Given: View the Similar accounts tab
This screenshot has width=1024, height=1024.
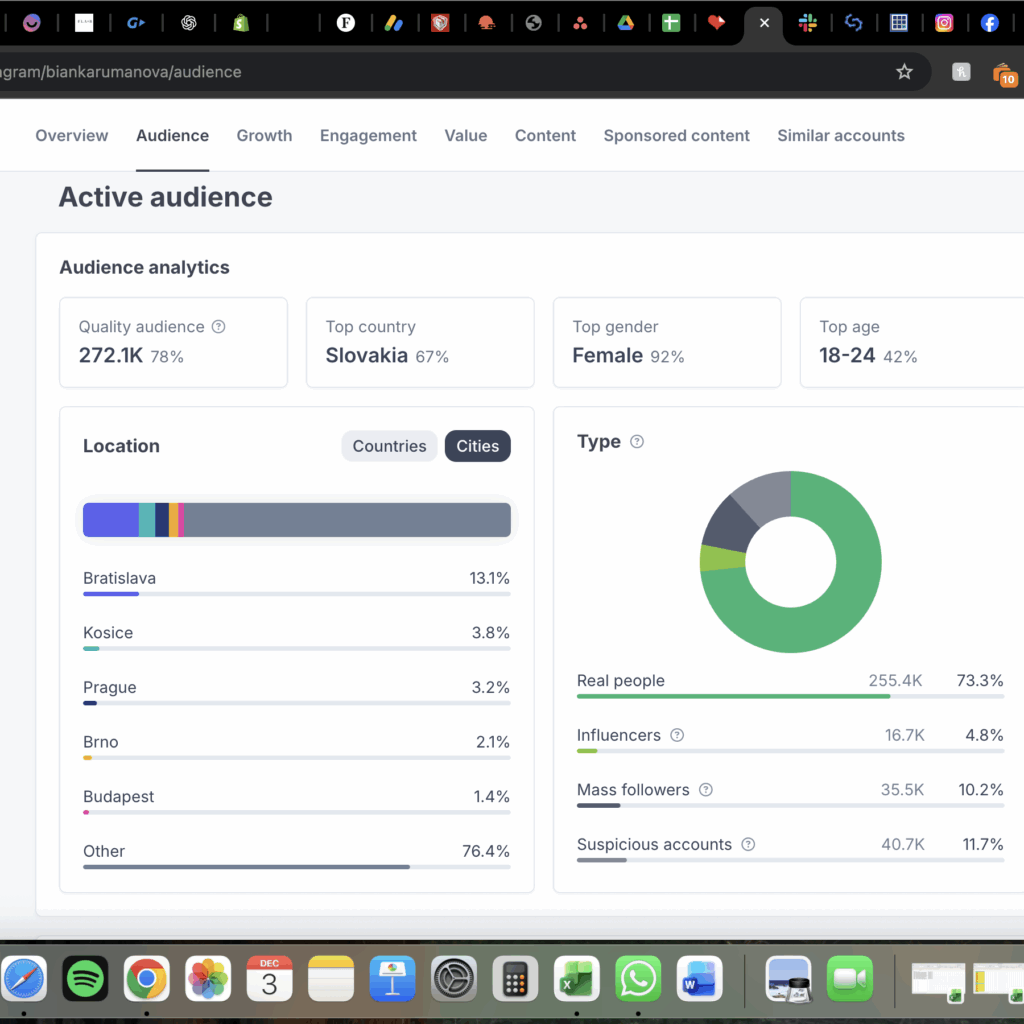Looking at the screenshot, I should pos(840,136).
